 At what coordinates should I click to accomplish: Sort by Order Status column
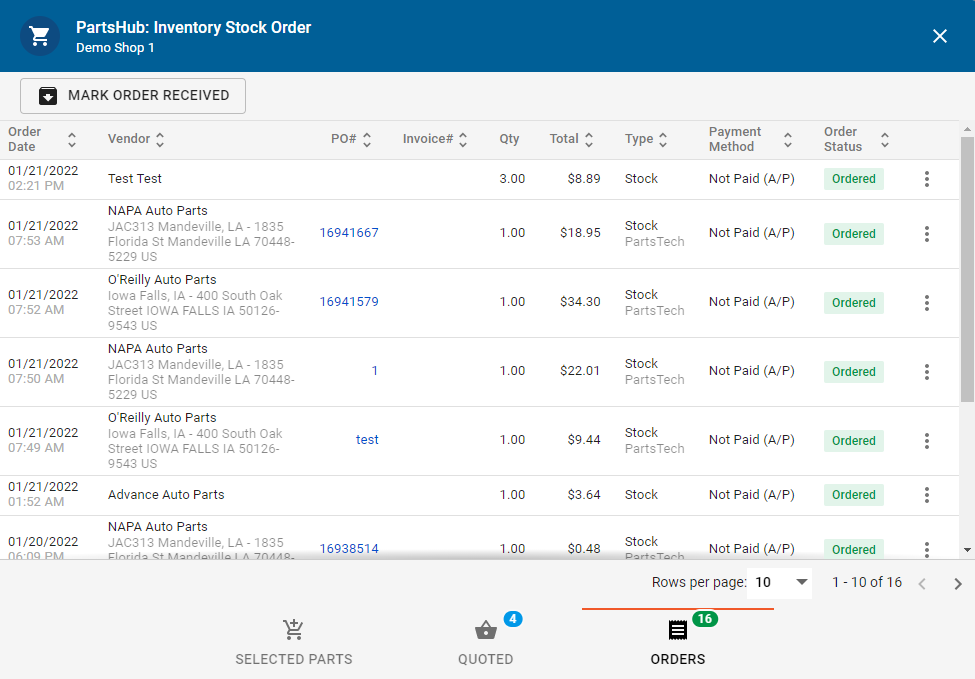coord(856,139)
